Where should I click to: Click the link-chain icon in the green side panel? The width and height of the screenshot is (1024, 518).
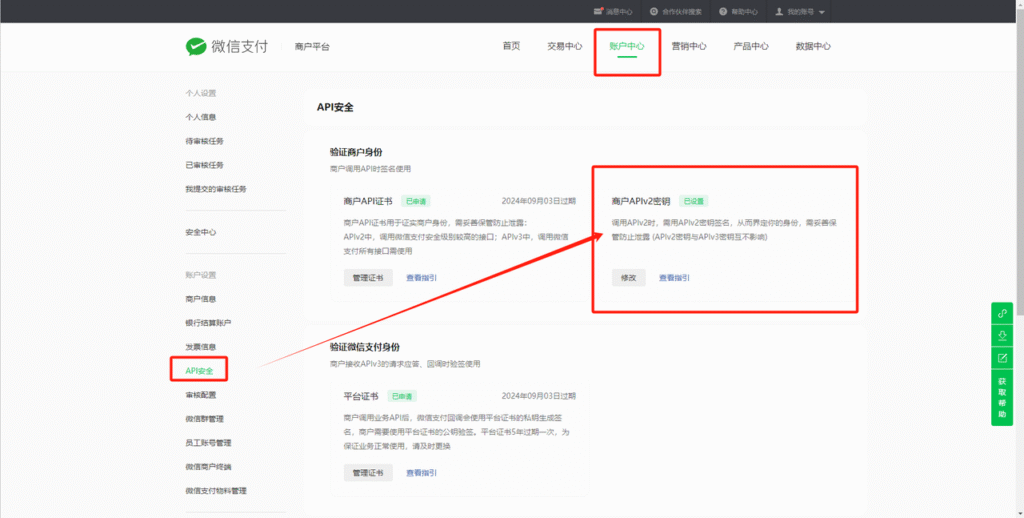(1002, 314)
